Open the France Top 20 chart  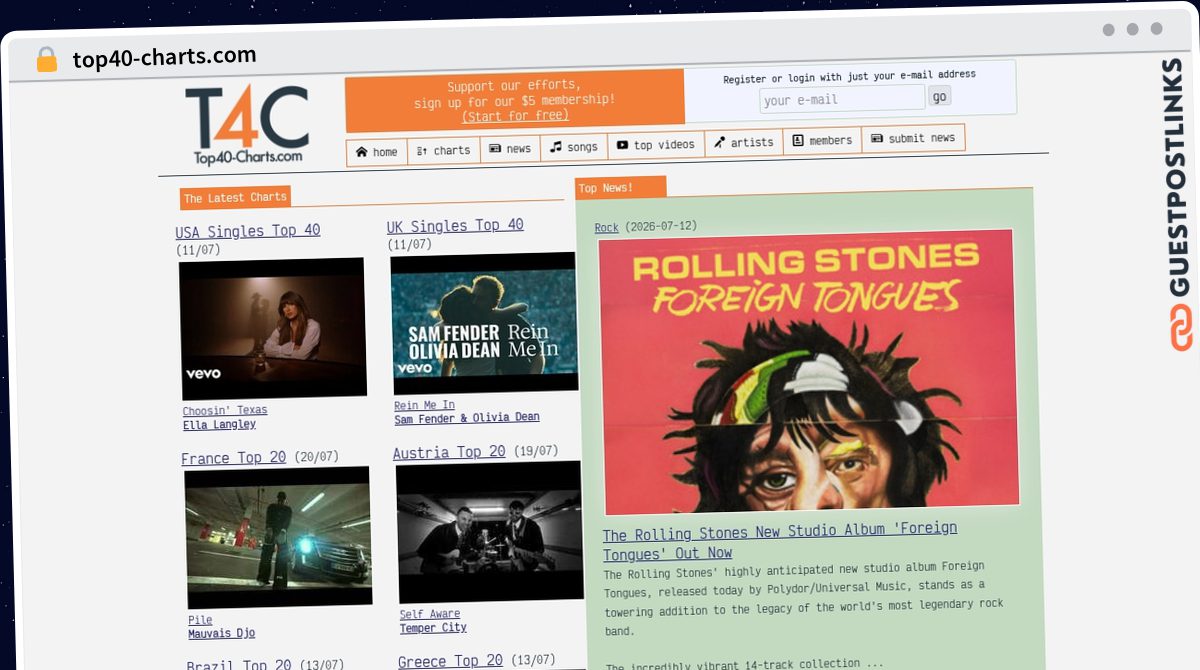[x=233, y=458]
